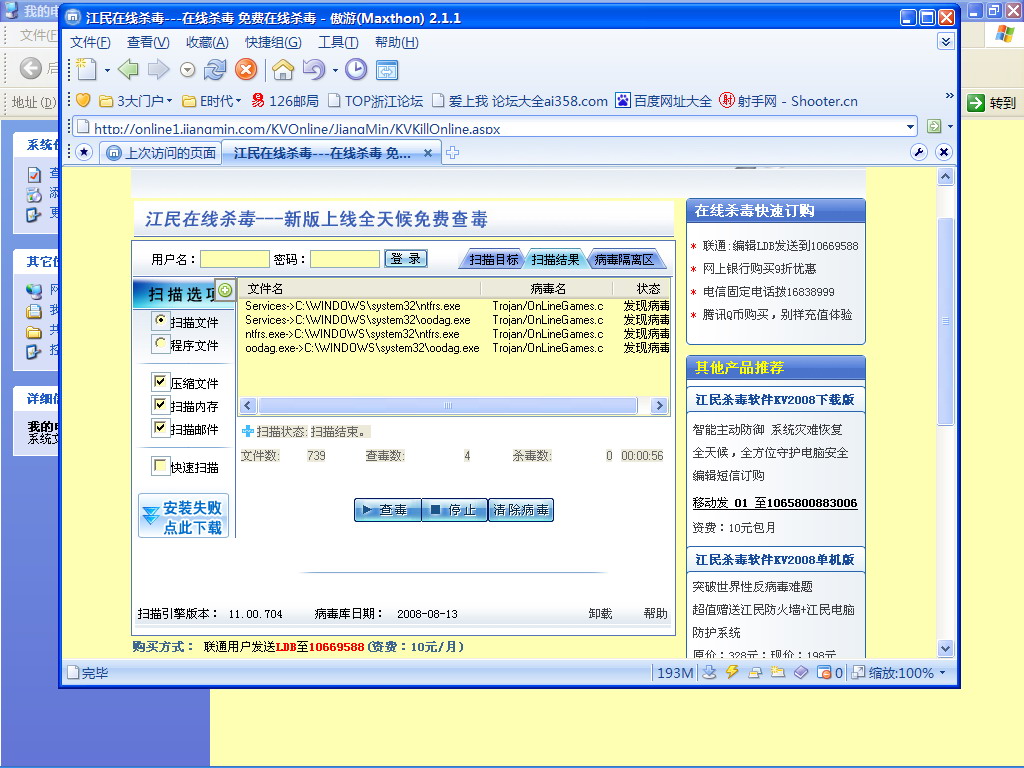Click the scan results horizontal scrollbar thumb
Screen dimensions: 1024x768
(447, 406)
